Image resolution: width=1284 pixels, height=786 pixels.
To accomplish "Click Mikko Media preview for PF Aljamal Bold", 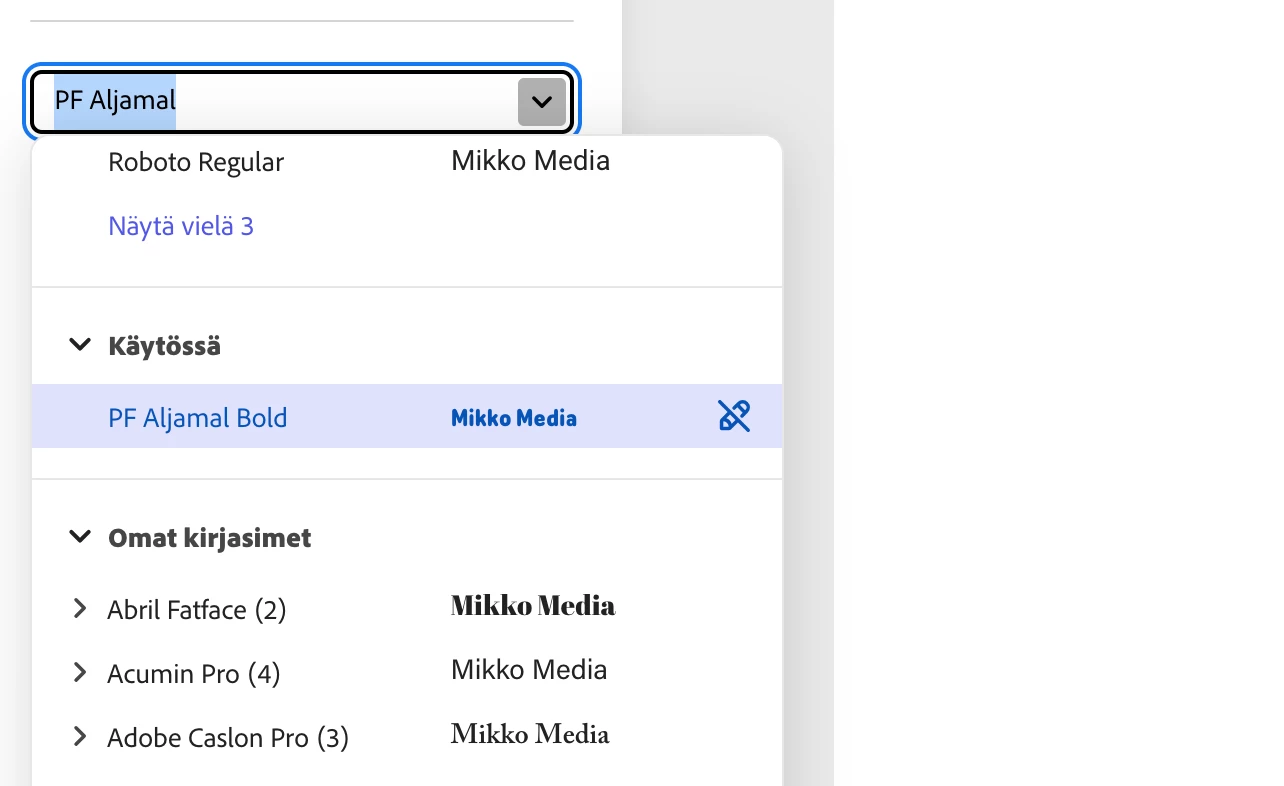I will 514,418.
